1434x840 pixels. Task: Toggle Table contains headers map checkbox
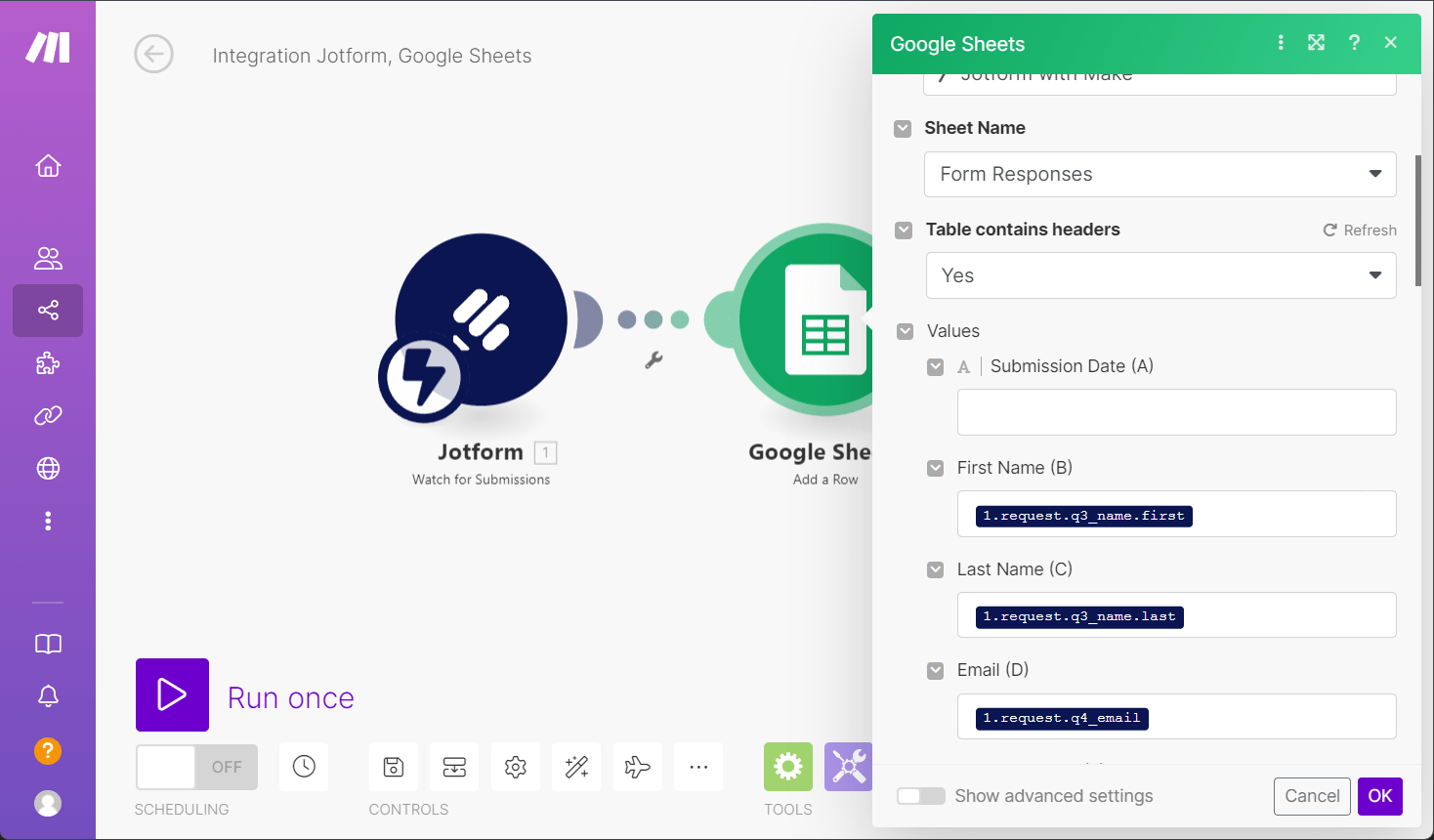[904, 230]
